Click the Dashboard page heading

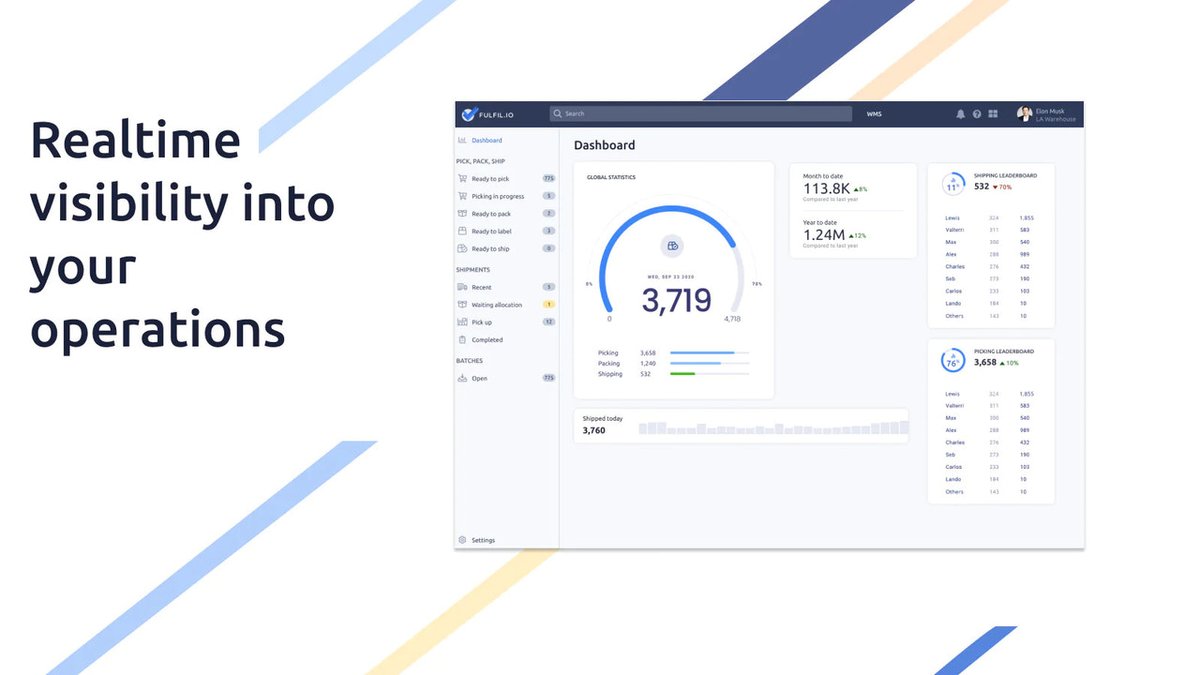pos(604,145)
